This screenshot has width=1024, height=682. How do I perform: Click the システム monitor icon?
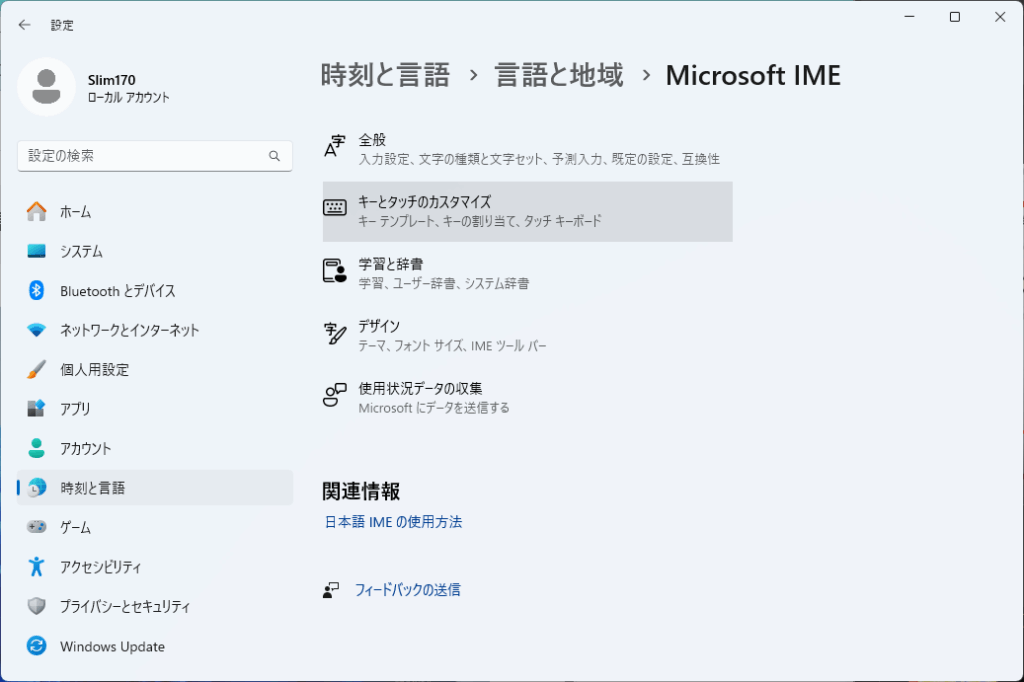[37, 251]
